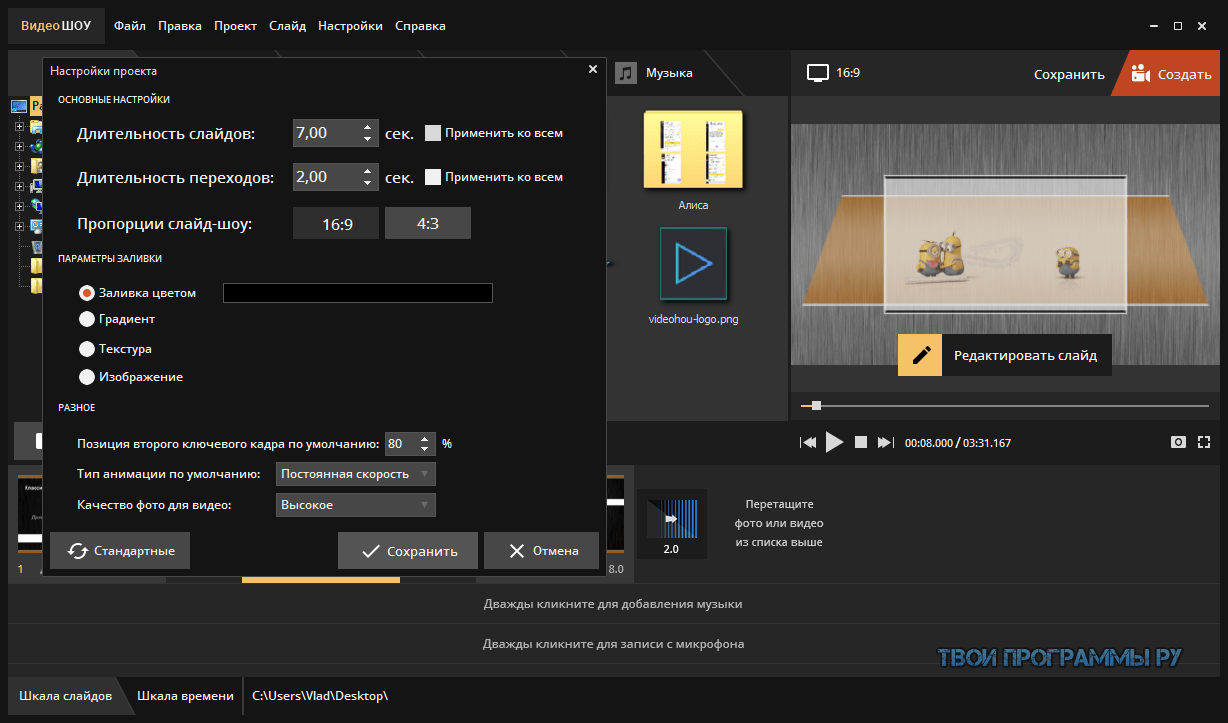Image resolution: width=1228 pixels, height=723 pixels.
Task: Check Применить ко всем for transition duration
Action: 433,177
